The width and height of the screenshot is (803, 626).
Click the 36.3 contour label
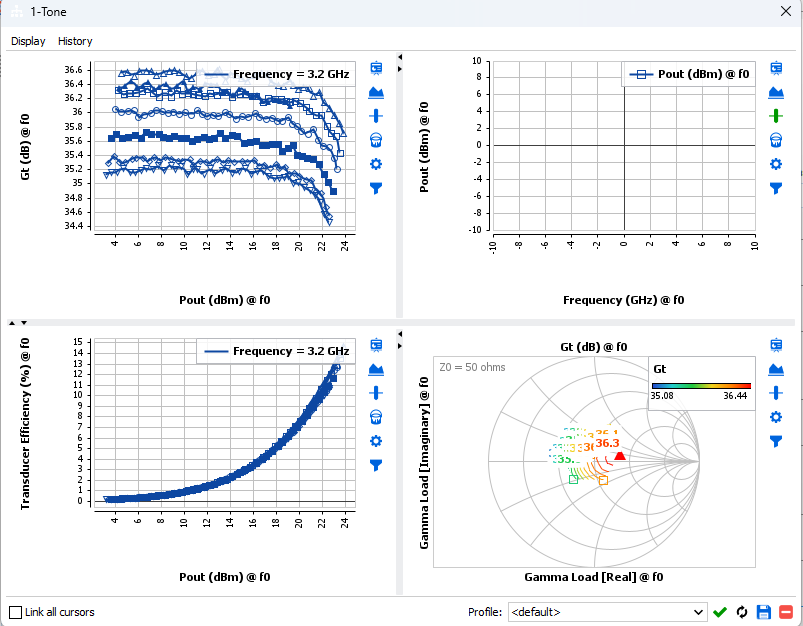click(607, 443)
